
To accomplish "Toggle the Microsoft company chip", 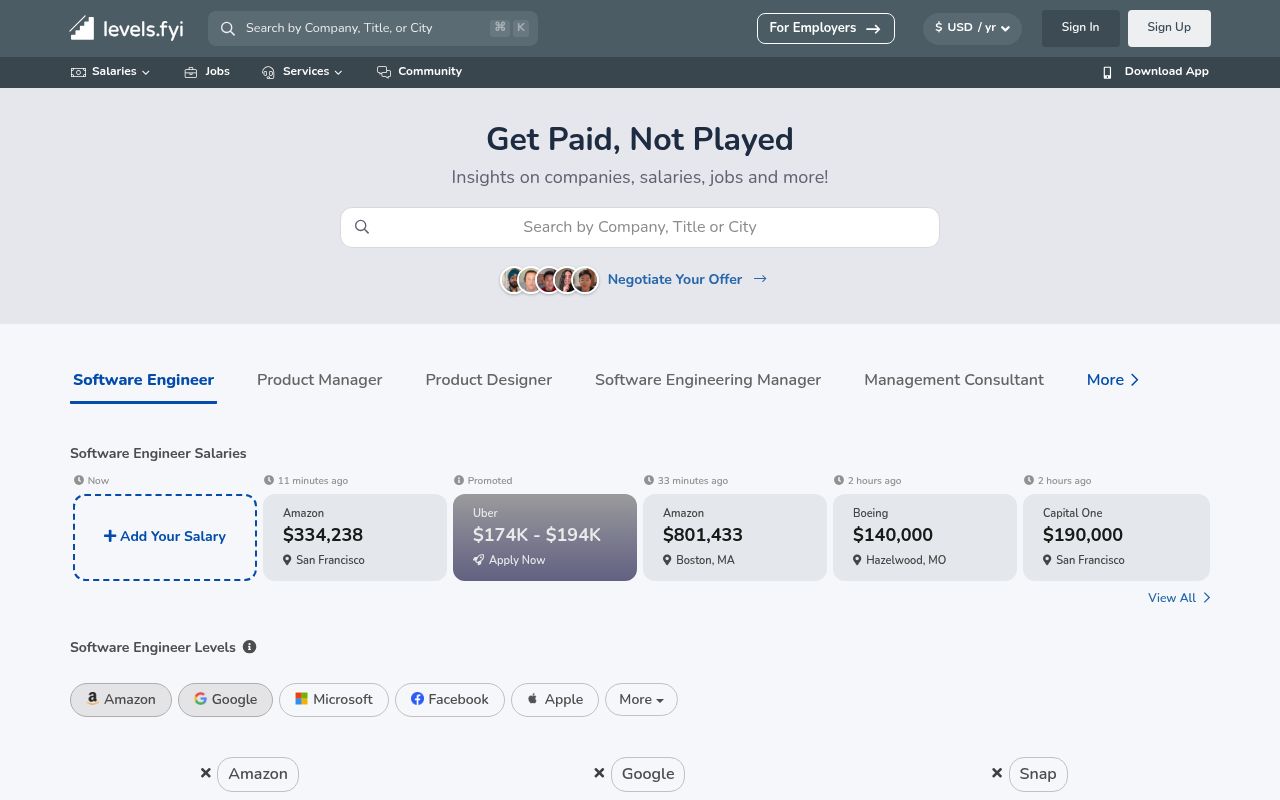I will (334, 699).
